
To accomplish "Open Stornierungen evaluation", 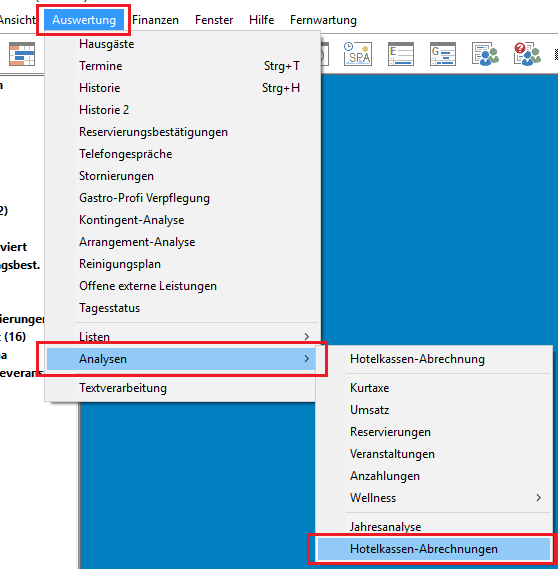I will (182, 176).
